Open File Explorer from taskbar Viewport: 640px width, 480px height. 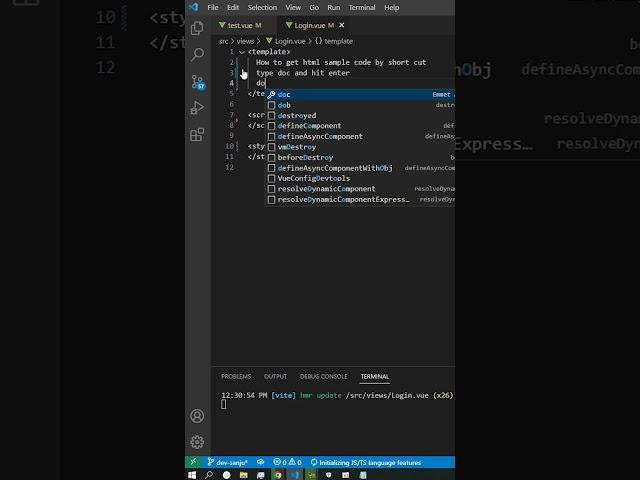[244, 475]
